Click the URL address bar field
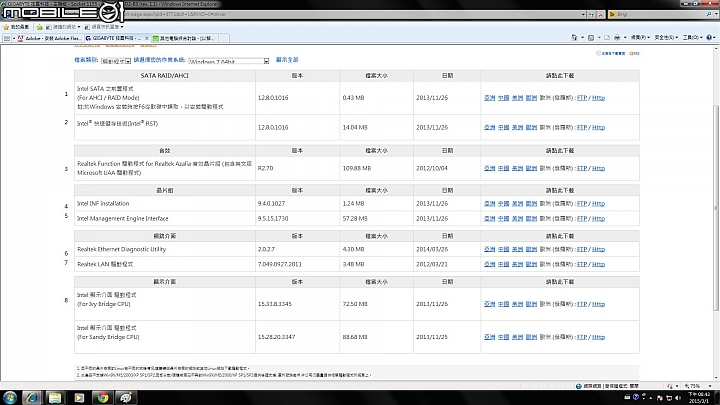The height and width of the screenshot is (405, 720). click(351, 15)
